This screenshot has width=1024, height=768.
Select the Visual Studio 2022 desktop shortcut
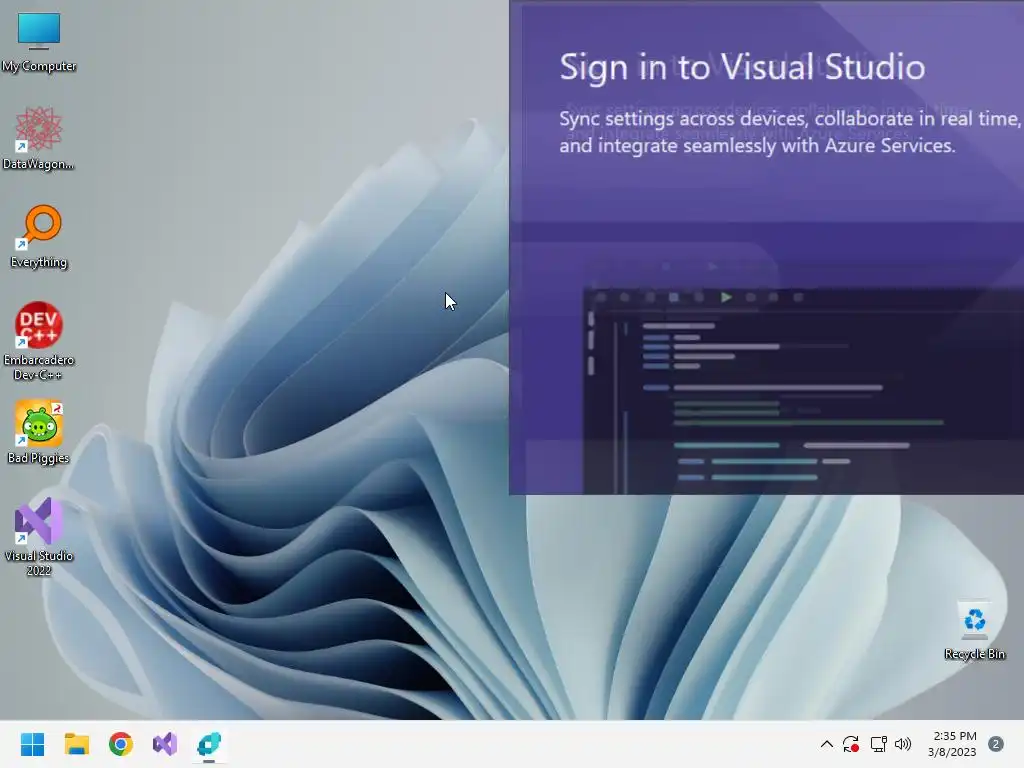click(39, 536)
